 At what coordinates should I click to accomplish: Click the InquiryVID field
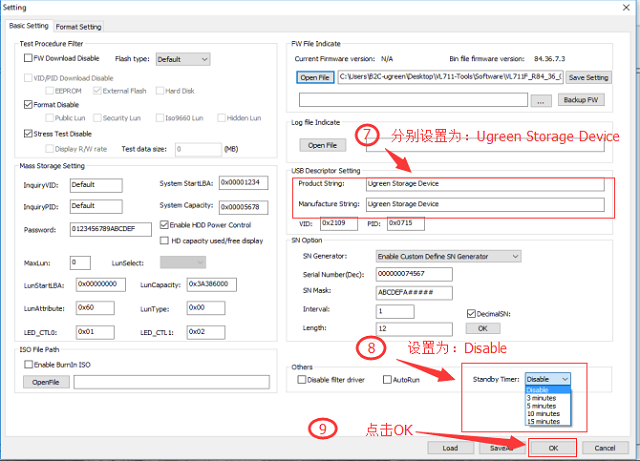[x=96, y=185]
